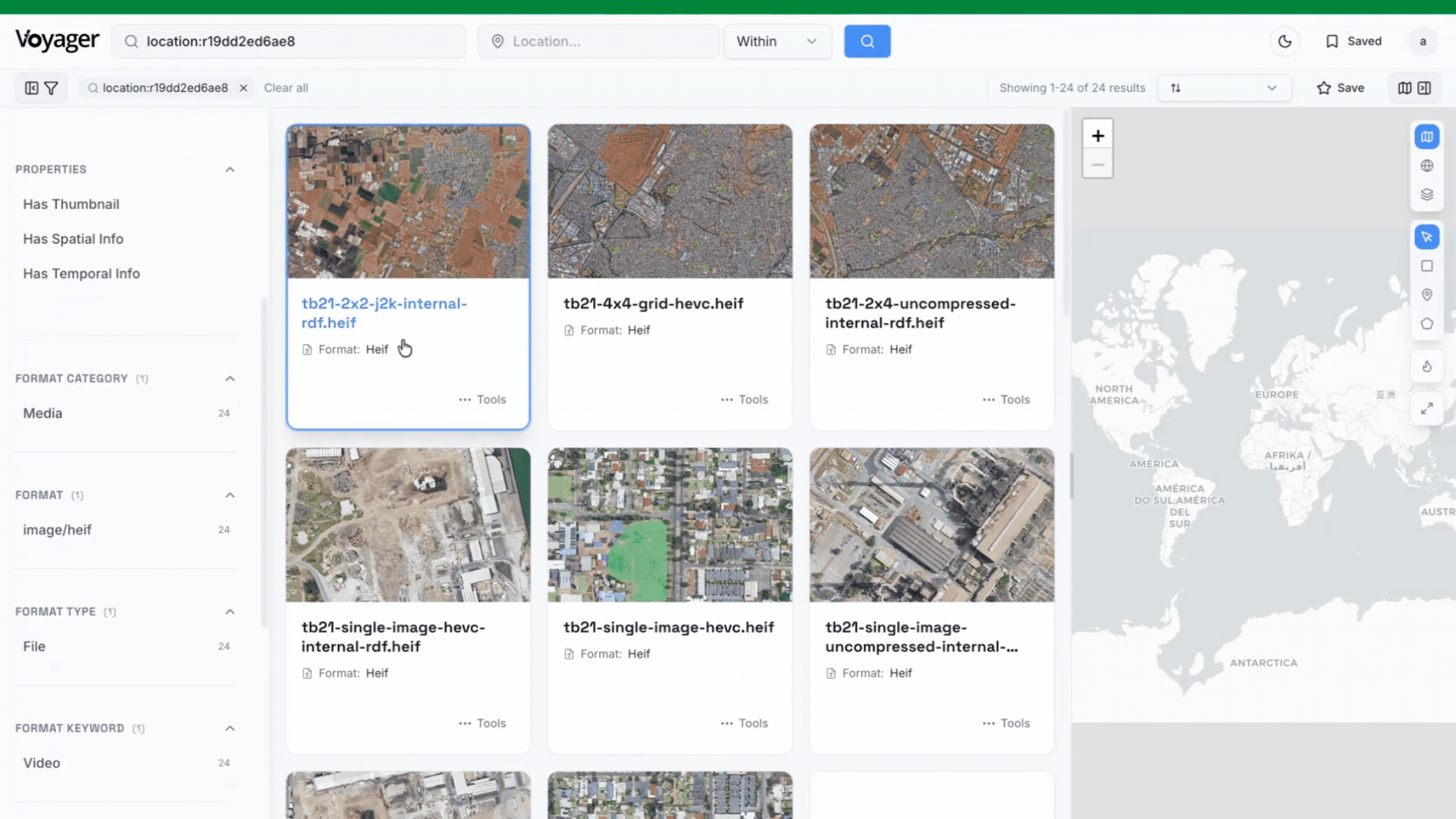Zoom in on the map
The height and width of the screenshot is (819, 1456).
[1097, 136]
